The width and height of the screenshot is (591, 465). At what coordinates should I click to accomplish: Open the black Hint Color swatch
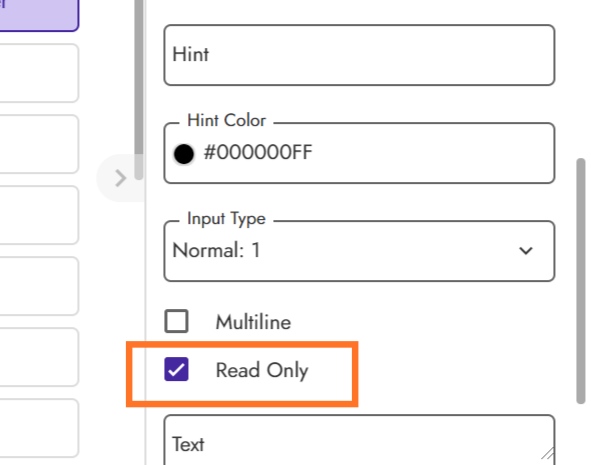184,154
